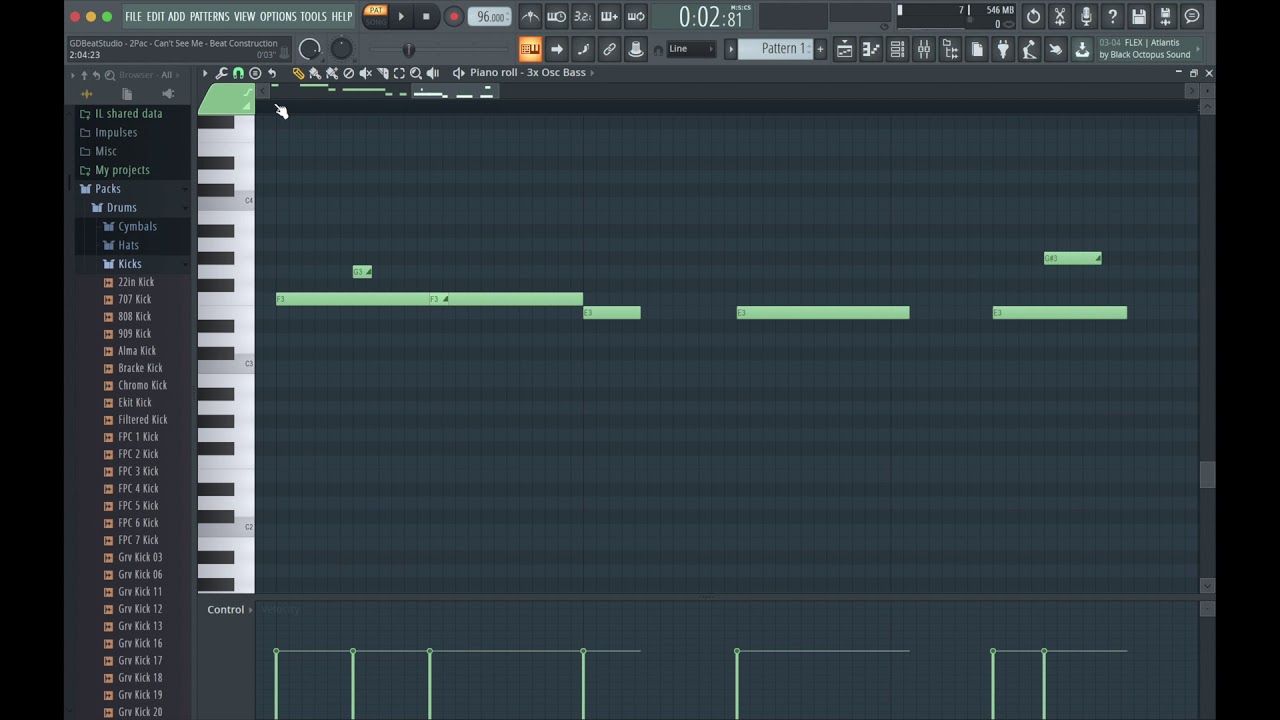This screenshot has height=720, width=1280.
Task: Arm the red Record button
Action: (453, 16)
